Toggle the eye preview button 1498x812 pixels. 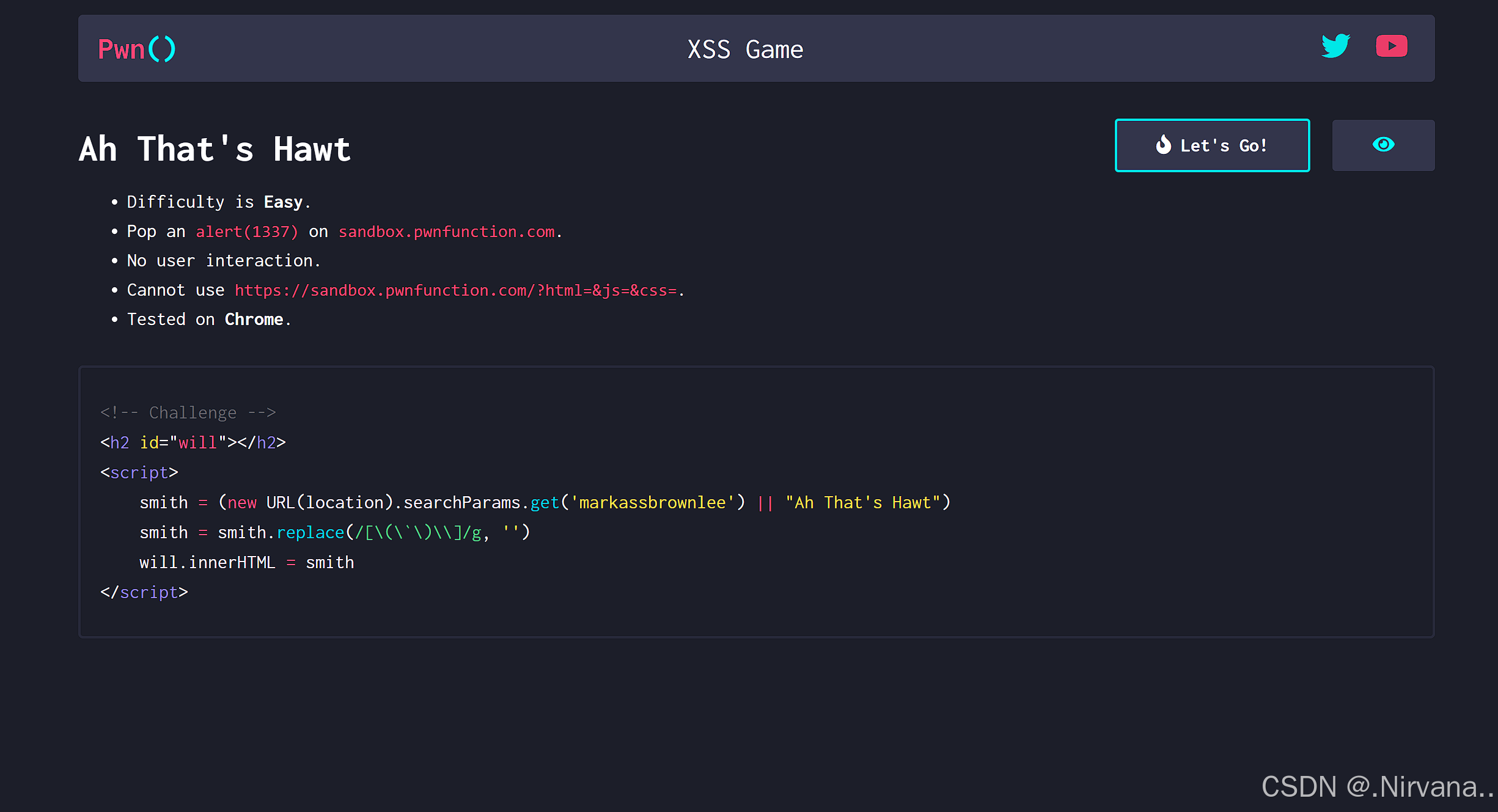point(1383,145)
